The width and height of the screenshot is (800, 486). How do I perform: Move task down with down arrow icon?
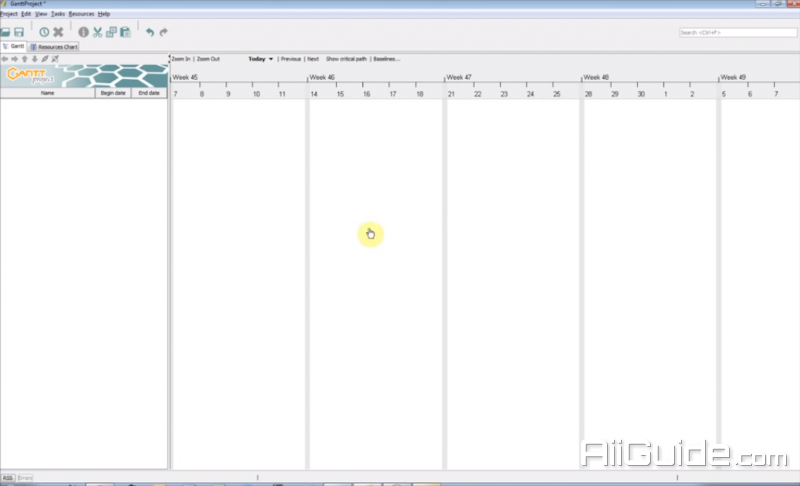pos(35,59)
